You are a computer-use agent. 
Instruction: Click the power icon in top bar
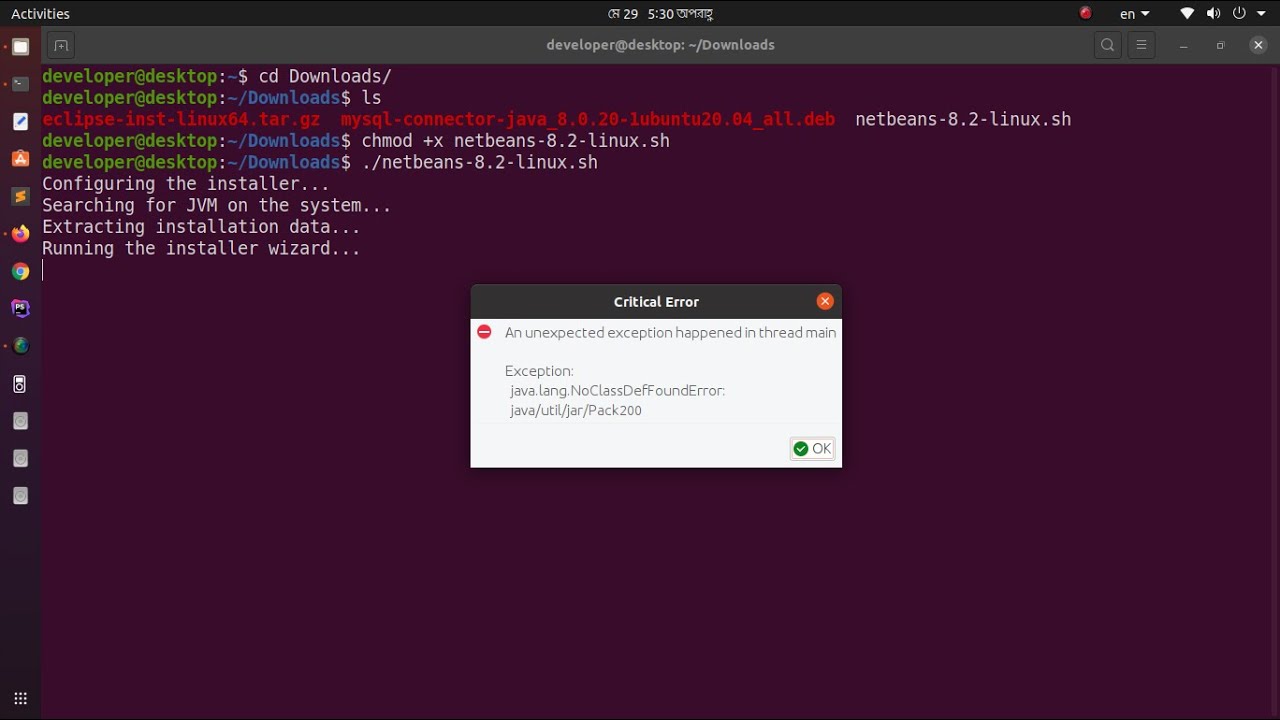point(1239,14)
